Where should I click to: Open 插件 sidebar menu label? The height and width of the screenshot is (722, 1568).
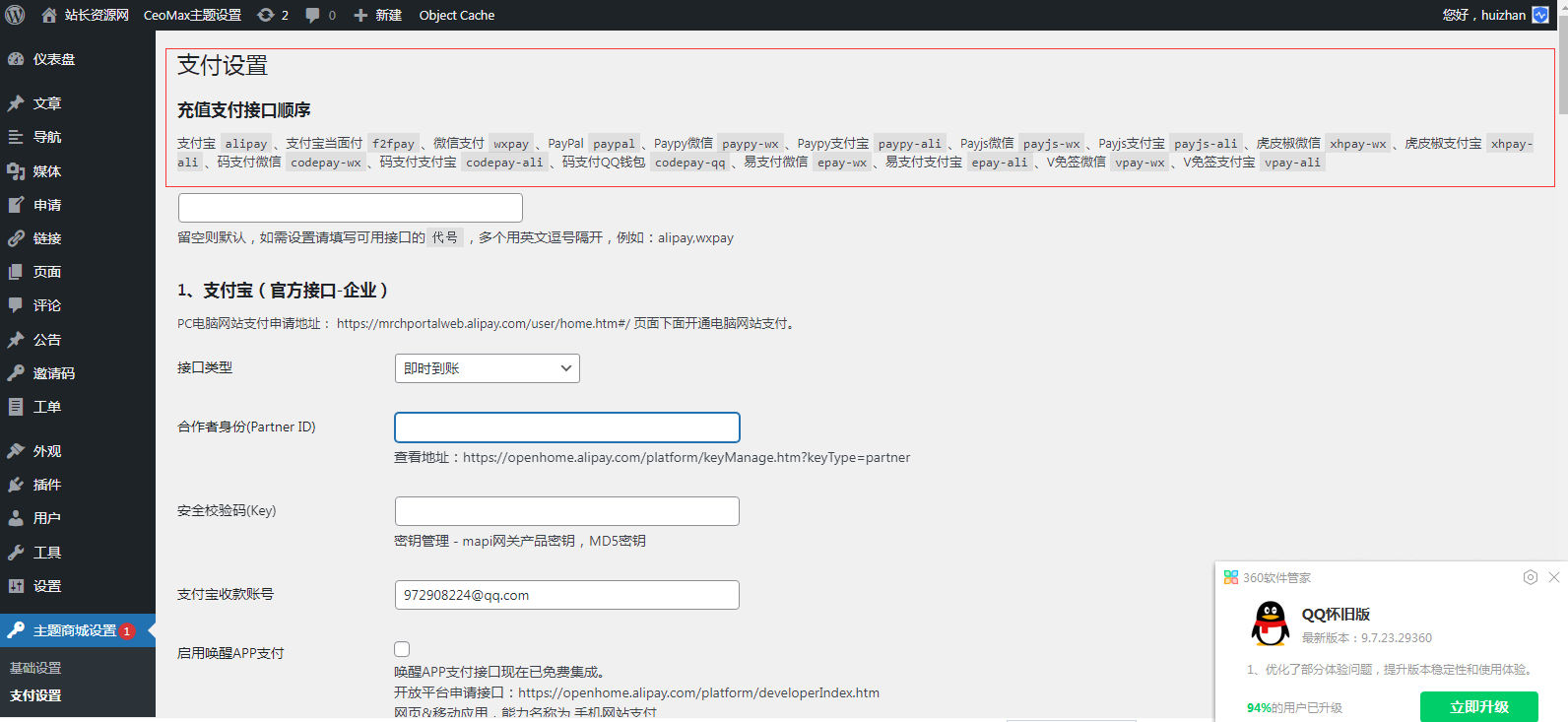coord(47,485)
